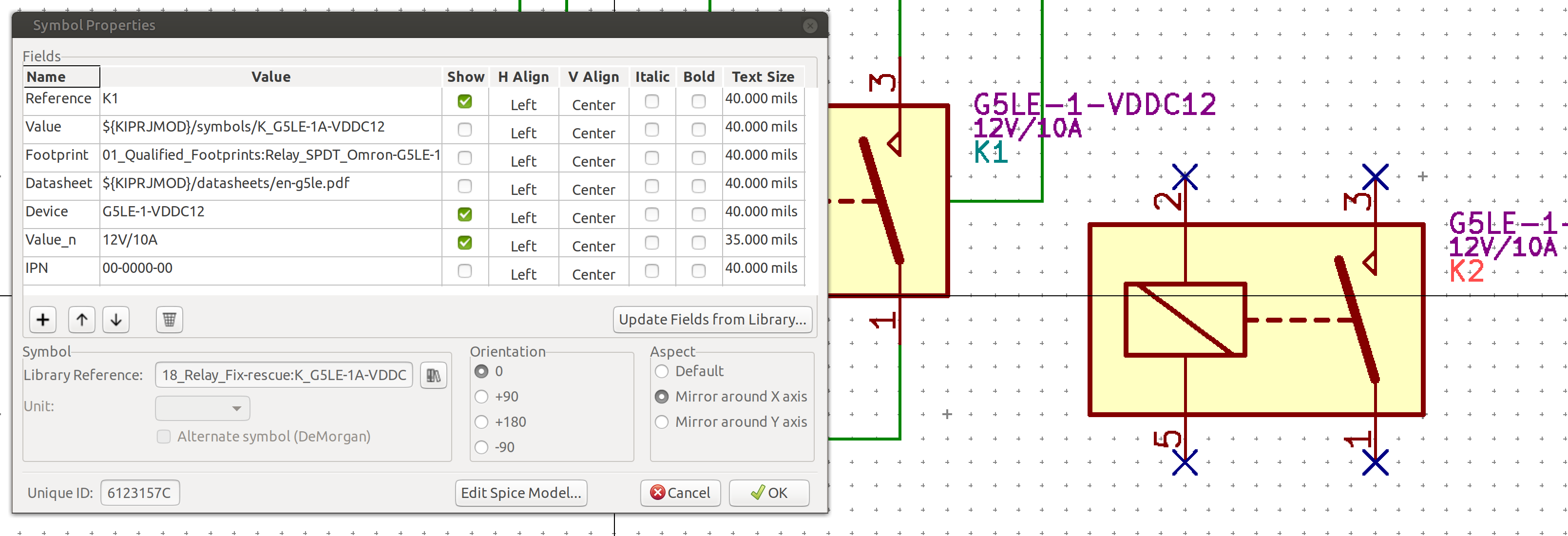The height and width of the screenshot is (536, 1568).
Task: Click the relay coil symbol of K2
Action: click(1185, 320)
